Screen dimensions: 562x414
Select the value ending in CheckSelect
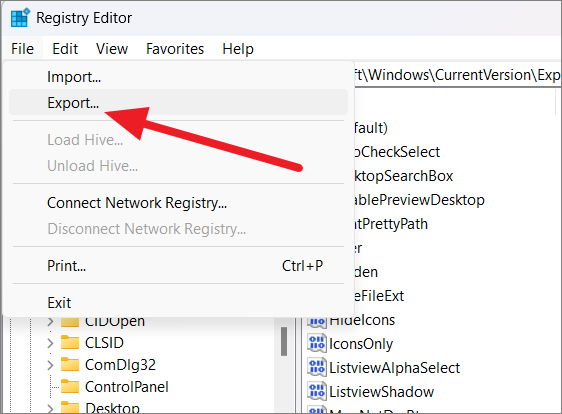397,152
